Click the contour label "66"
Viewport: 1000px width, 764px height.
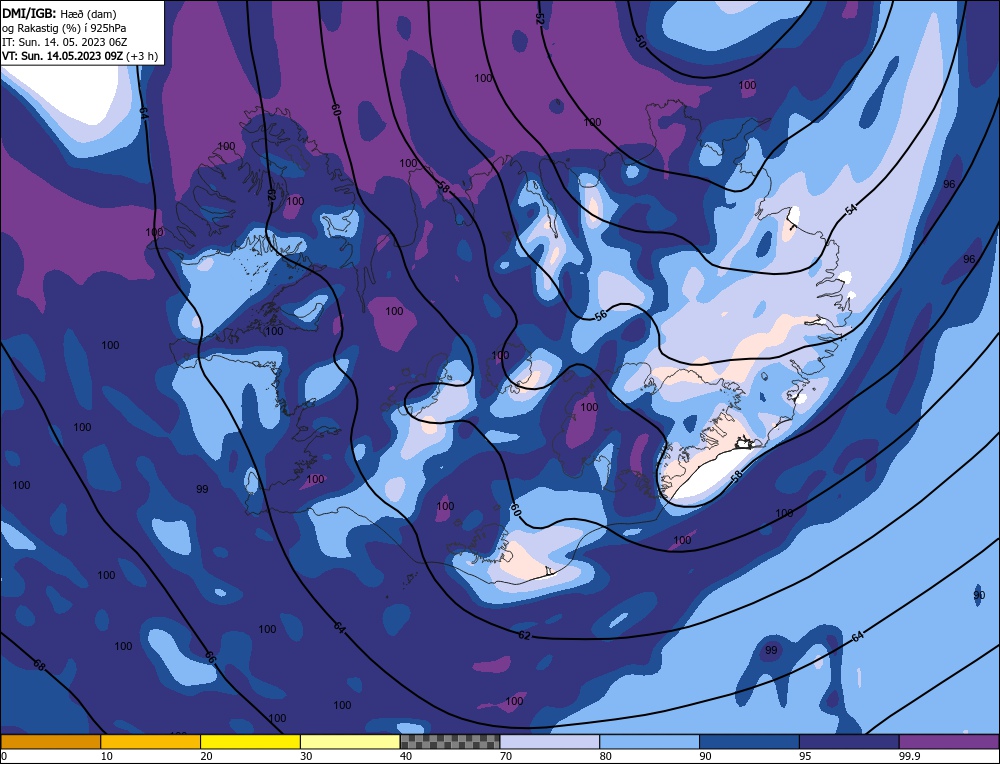point(210,657)
